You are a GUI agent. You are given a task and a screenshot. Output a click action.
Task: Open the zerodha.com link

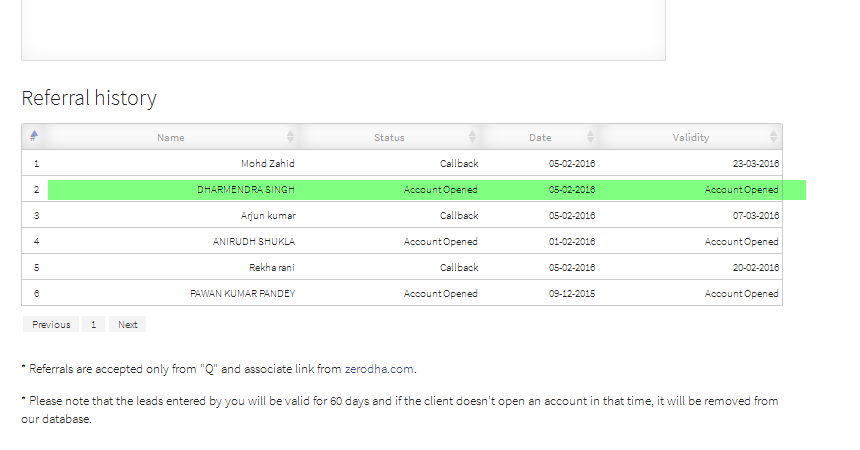point(379,369)
